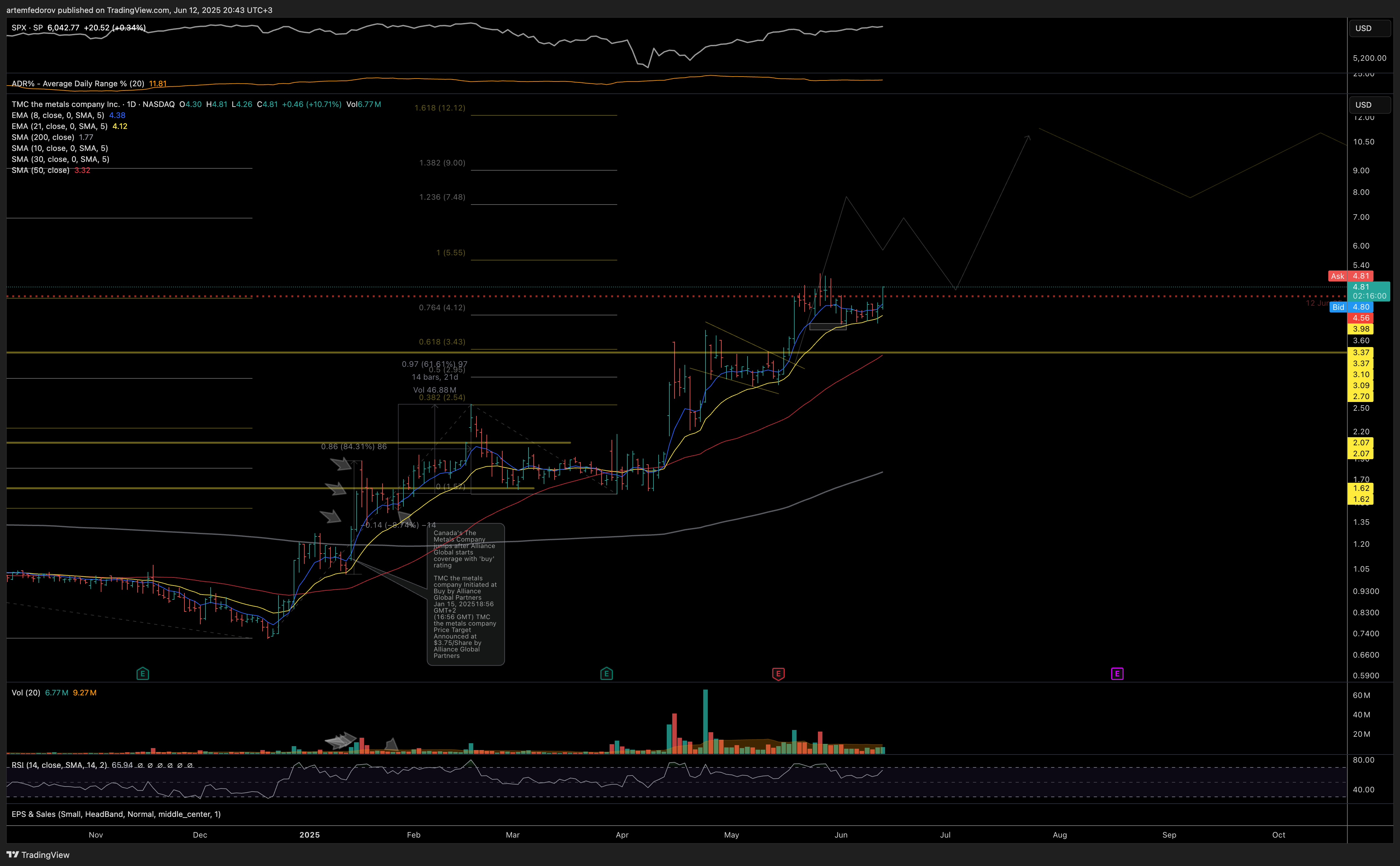Click the Fibonacci 0.764 (4.12) level label
The height and width of the screenshot is (866, 1400).
[442, 308]
